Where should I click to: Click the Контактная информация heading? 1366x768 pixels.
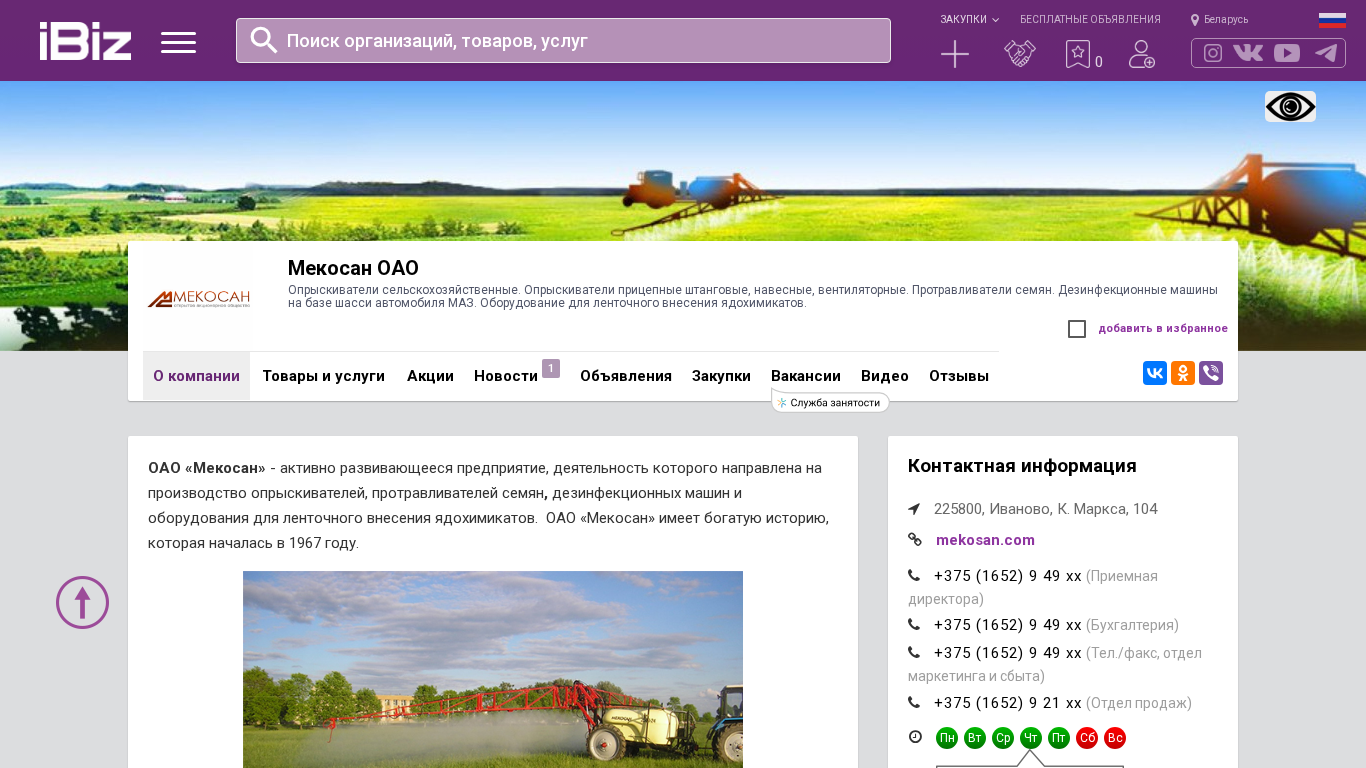[1022, 466]
